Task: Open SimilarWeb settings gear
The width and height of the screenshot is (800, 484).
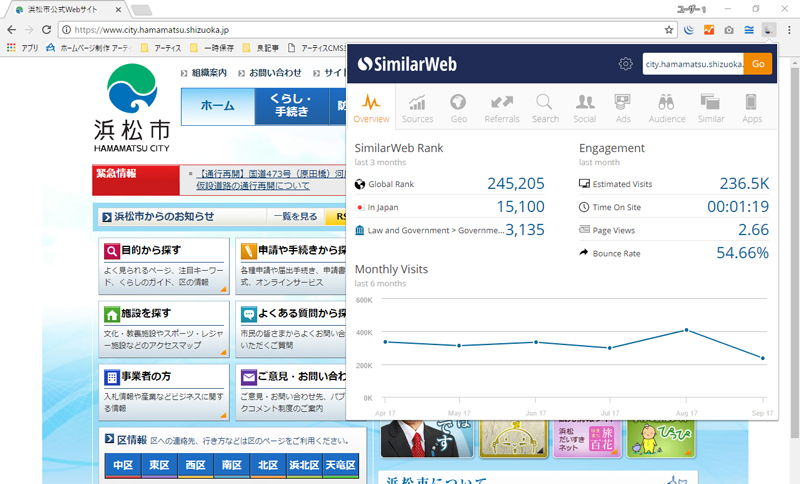Action: (626, 64)
